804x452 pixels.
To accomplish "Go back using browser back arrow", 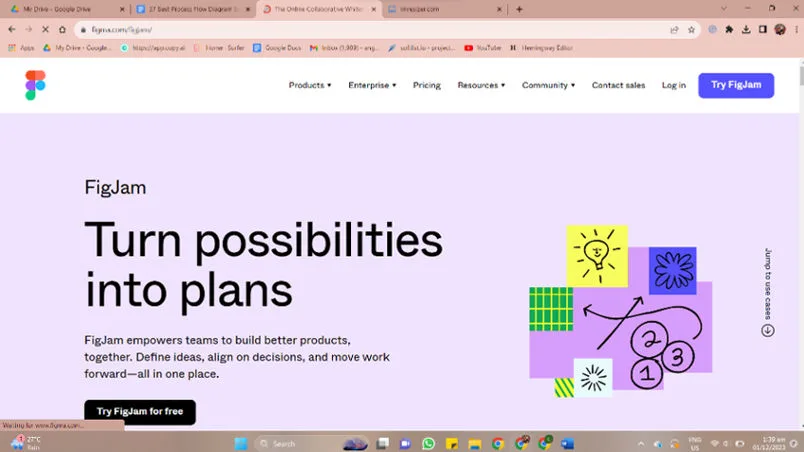I will click(x=12, y=30).
